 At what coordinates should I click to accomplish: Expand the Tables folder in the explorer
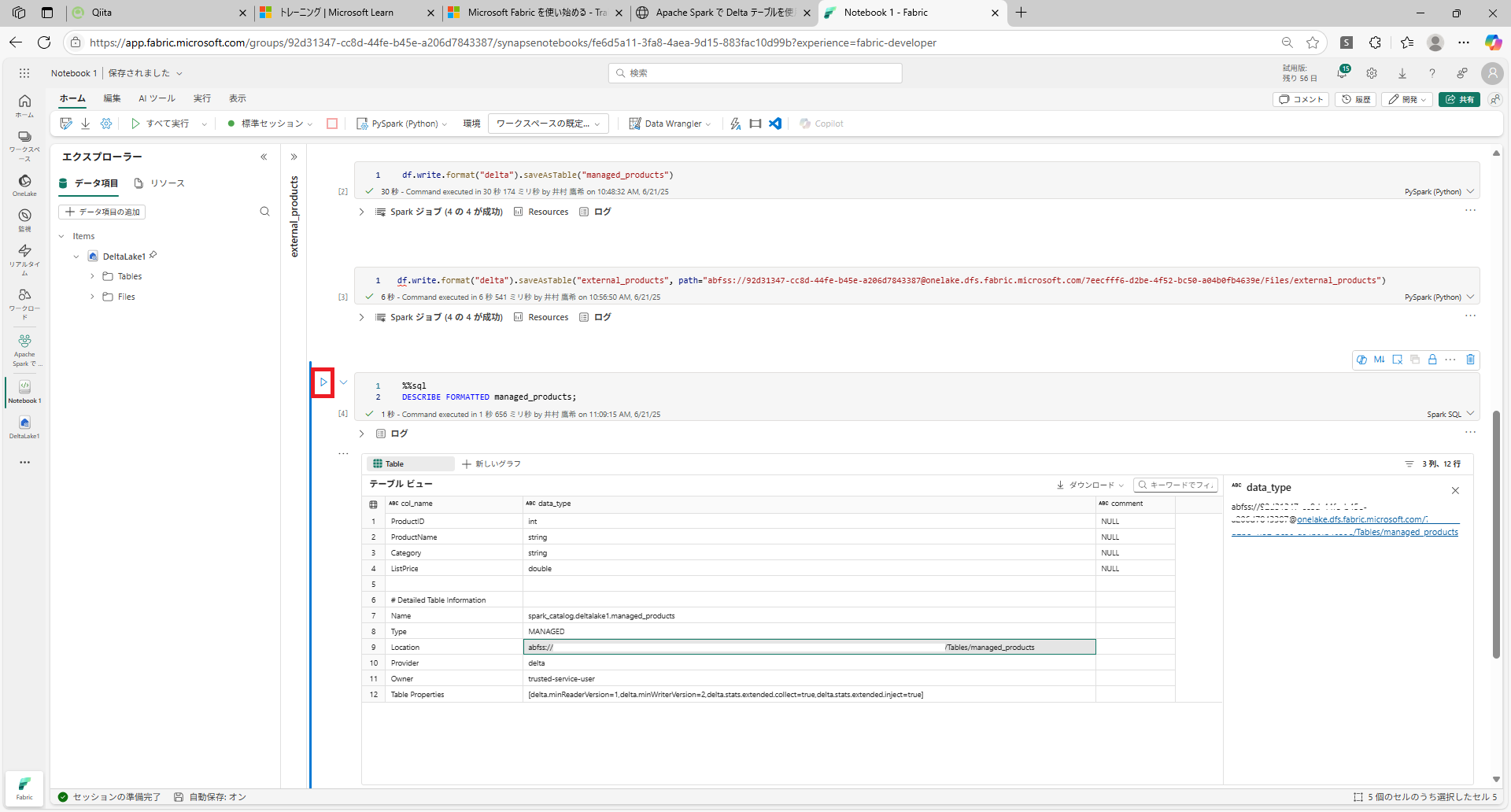(x=92, y=276)
